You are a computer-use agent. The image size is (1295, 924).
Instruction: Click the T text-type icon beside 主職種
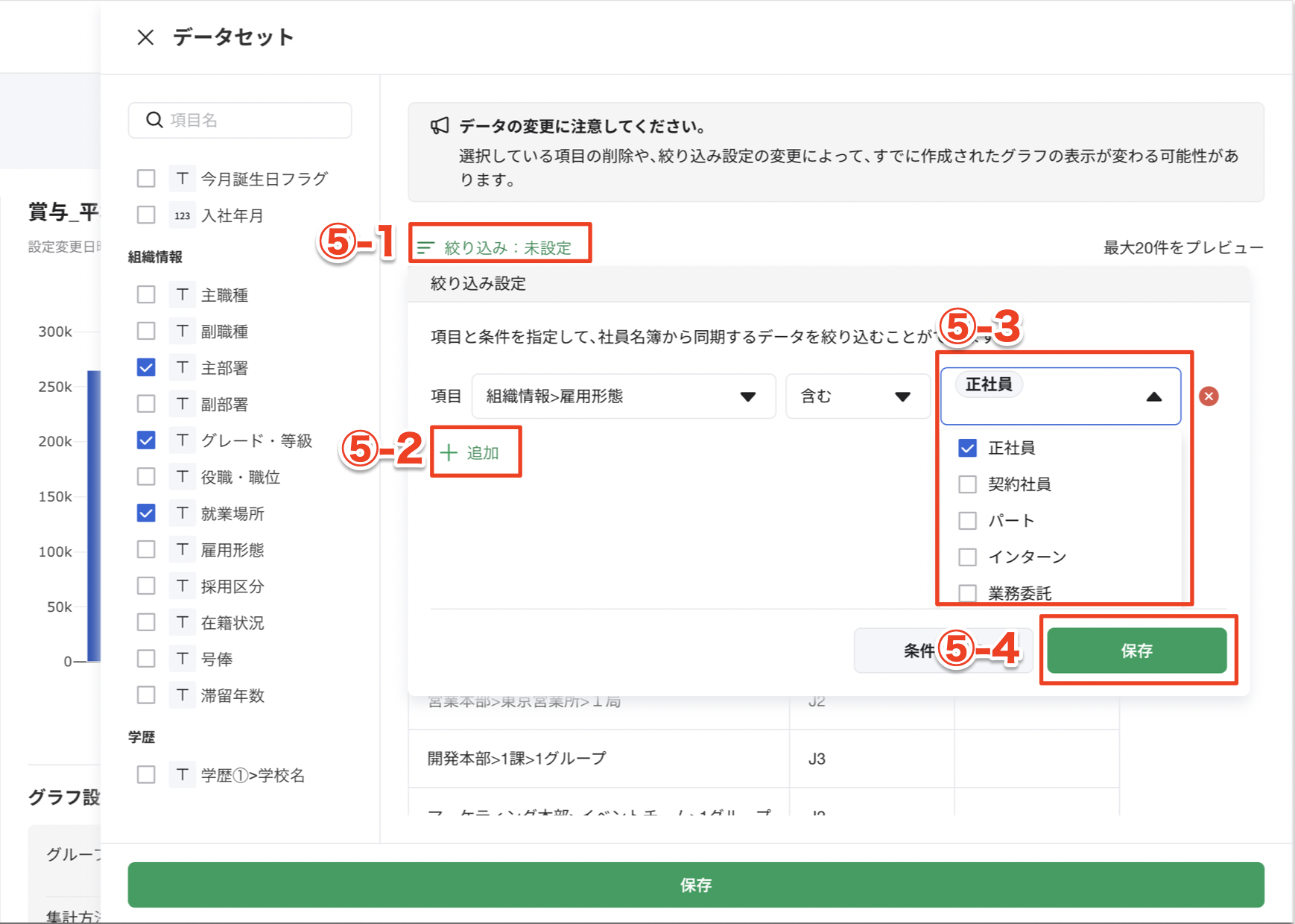tap(182, 294)
